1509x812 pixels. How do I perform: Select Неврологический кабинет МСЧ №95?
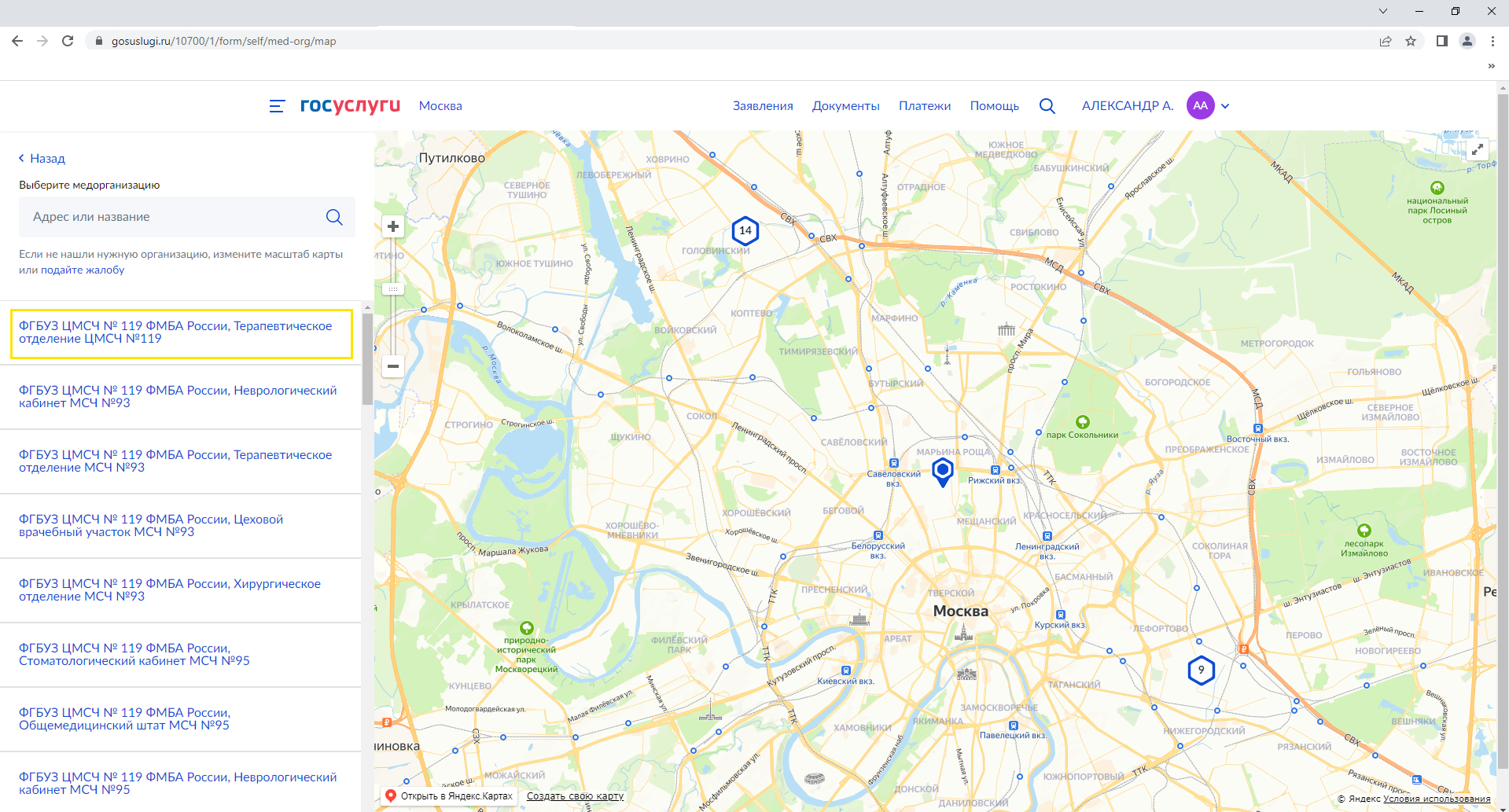tap(180, 783)
